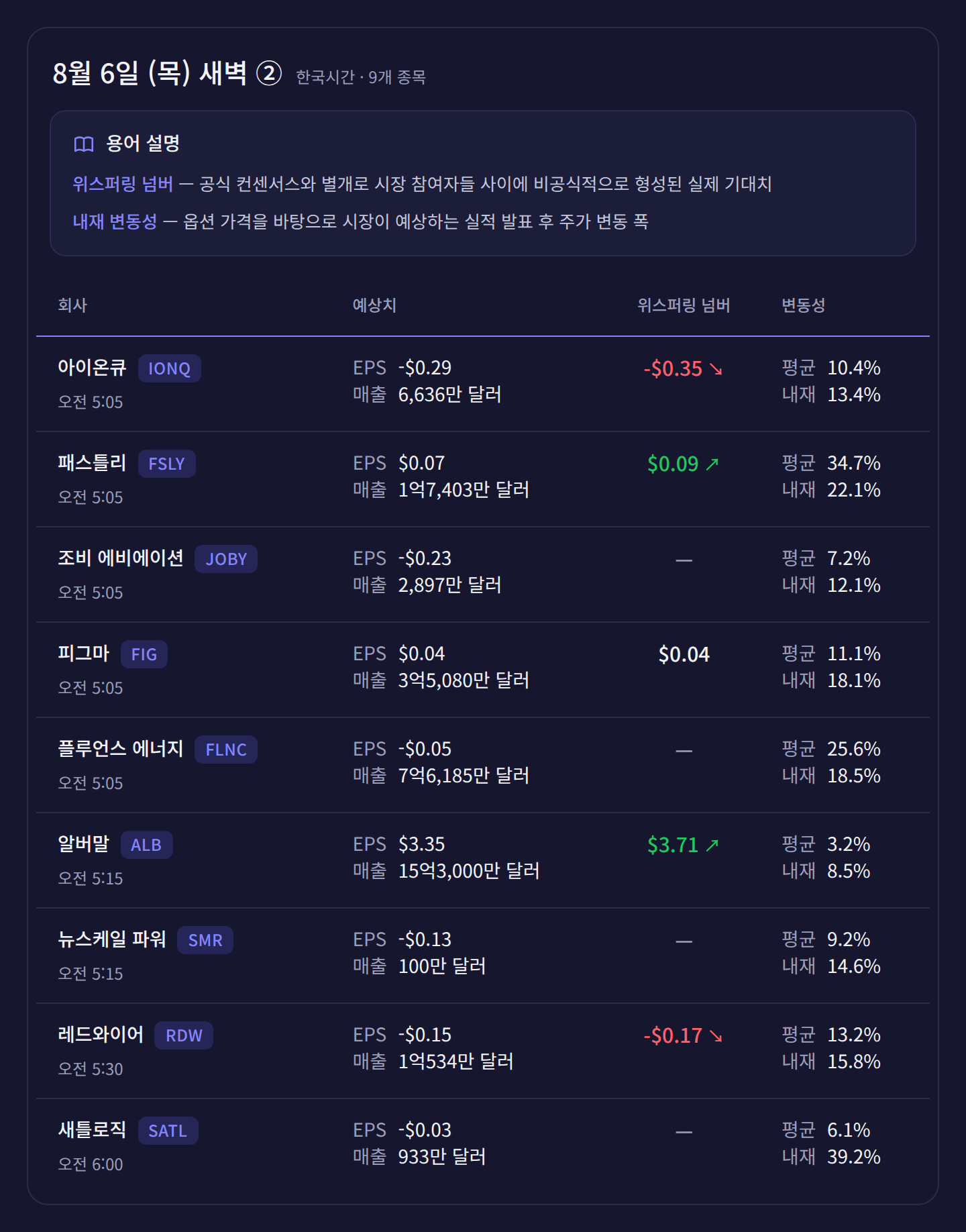The width and height of the screenshot is (966, 1232).
Task: Click the green up arrow beside $3.71
Action: click(x=712, y=845)
